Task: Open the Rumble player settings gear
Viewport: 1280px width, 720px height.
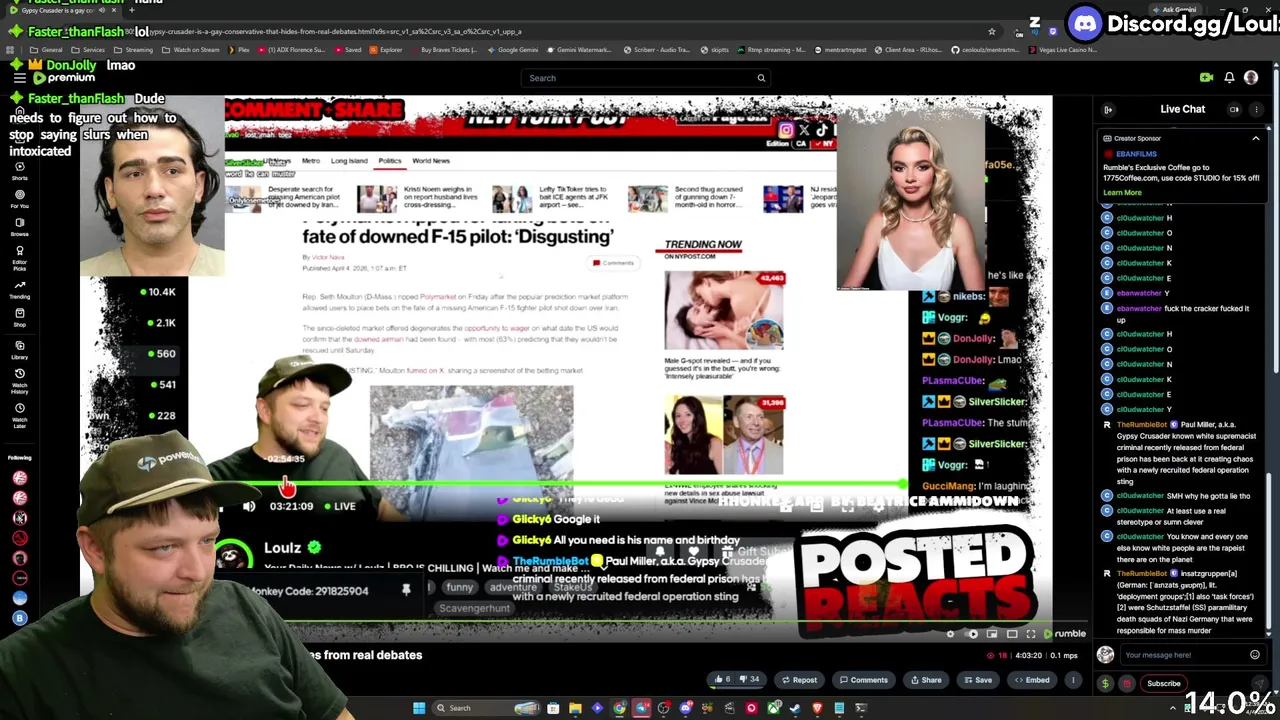Action: click(950, 634)
